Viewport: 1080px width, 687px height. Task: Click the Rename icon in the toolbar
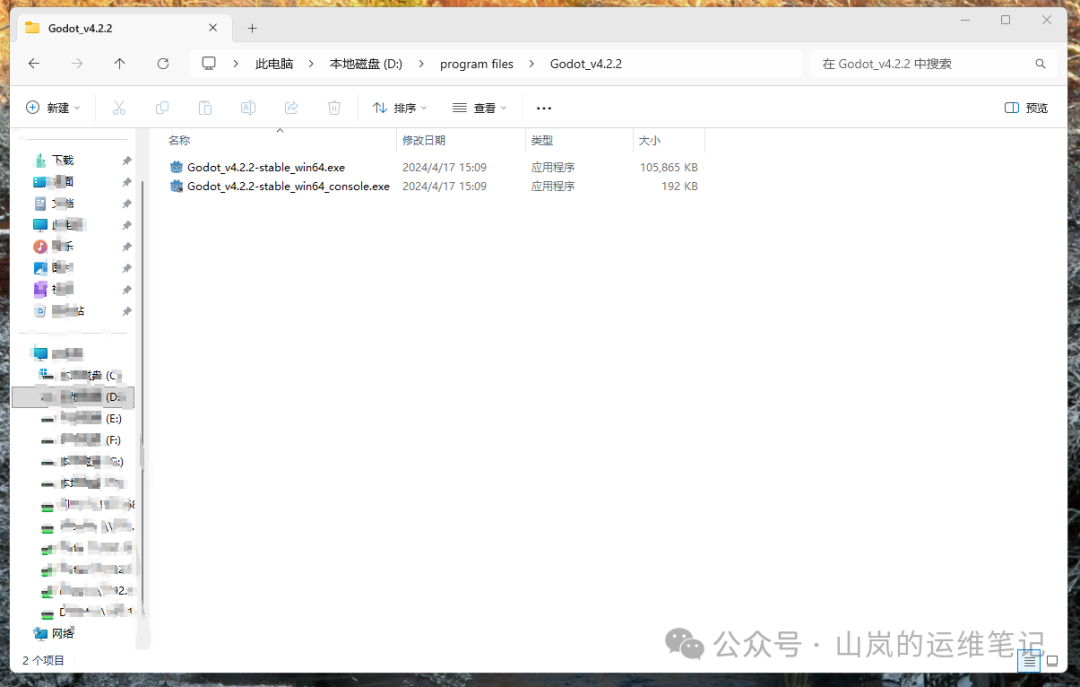(x=248, y=107)
